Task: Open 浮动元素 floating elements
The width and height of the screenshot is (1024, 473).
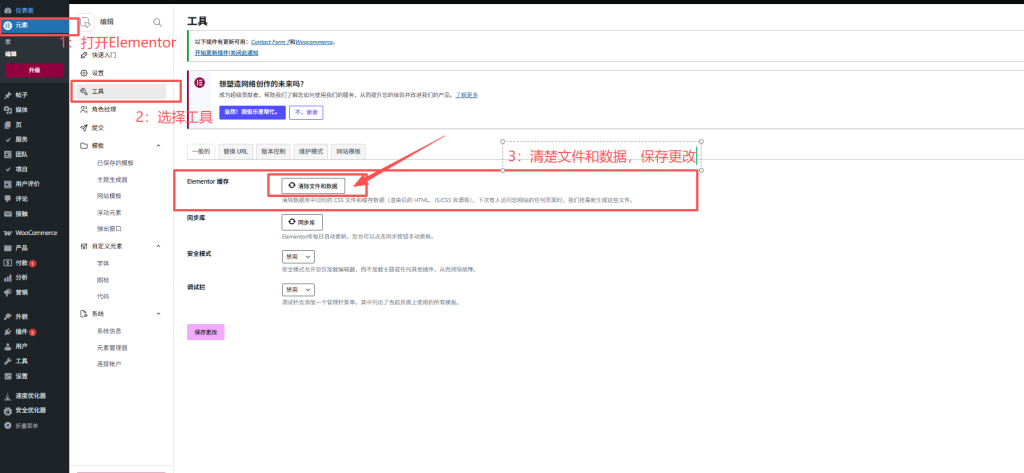Action: click(108, 212)
